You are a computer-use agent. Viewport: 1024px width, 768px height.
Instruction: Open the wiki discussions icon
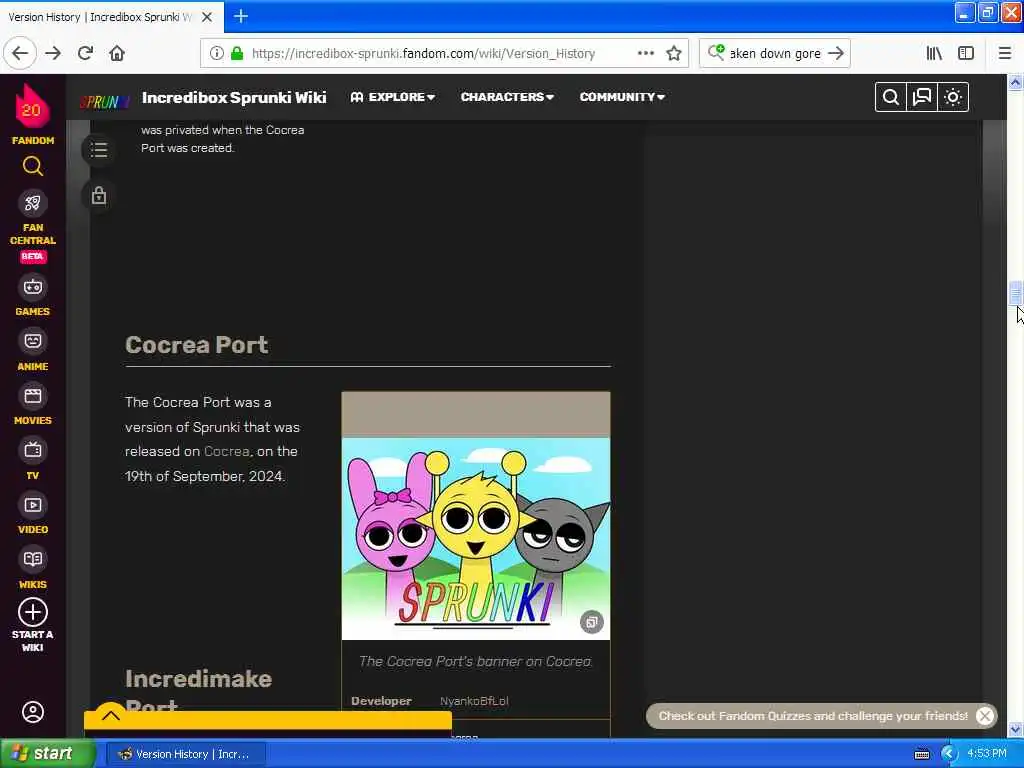(921, 97)
